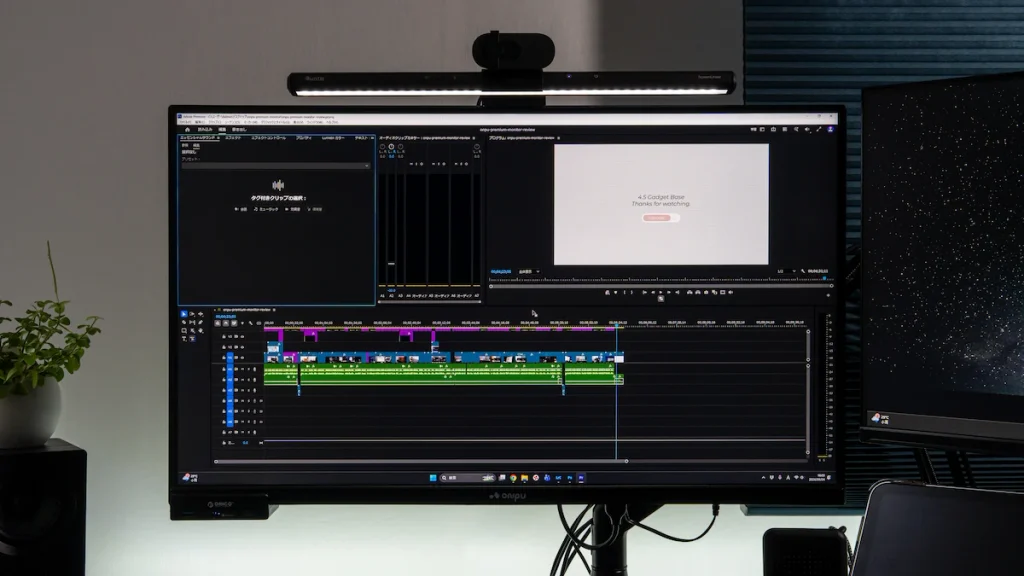The height and width of the screenshot is (576, 1024).
Task: Click Mark In in the Program monitor
Action: (x=624, y=293)
